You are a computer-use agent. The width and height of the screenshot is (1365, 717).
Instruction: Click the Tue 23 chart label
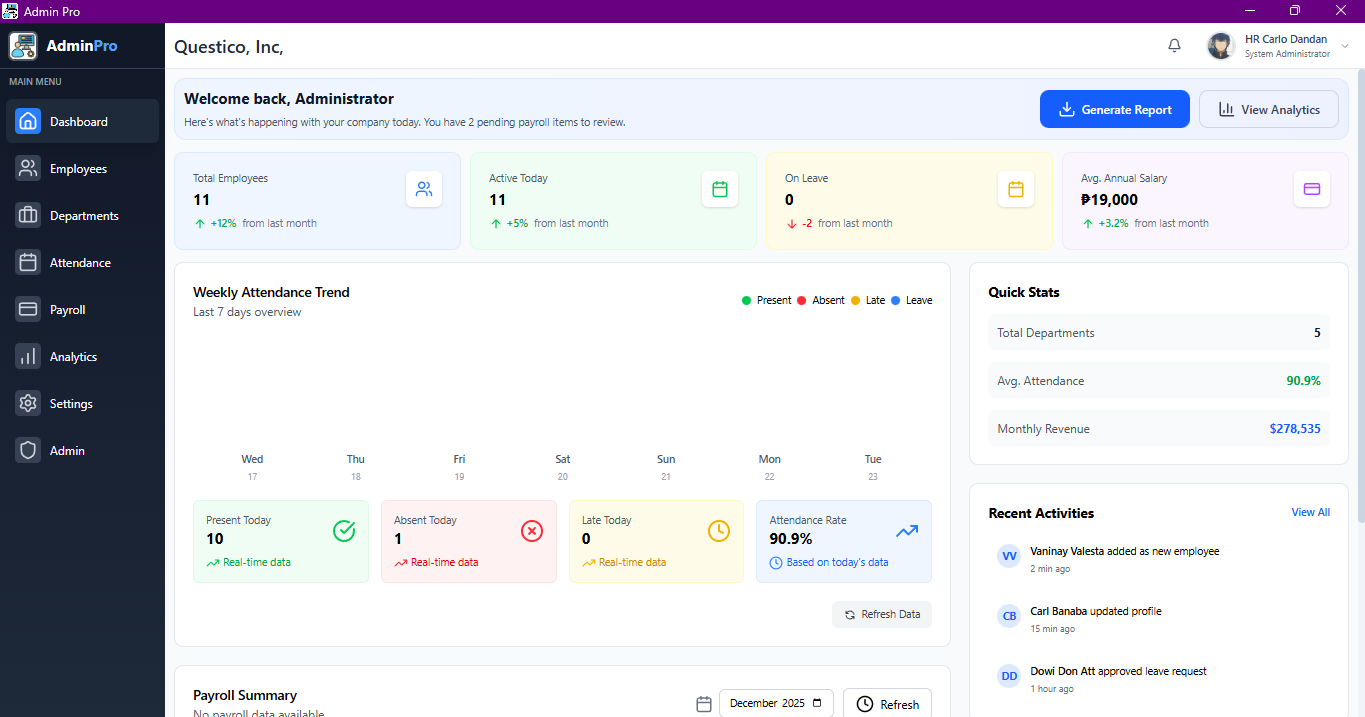pos(873,467)
